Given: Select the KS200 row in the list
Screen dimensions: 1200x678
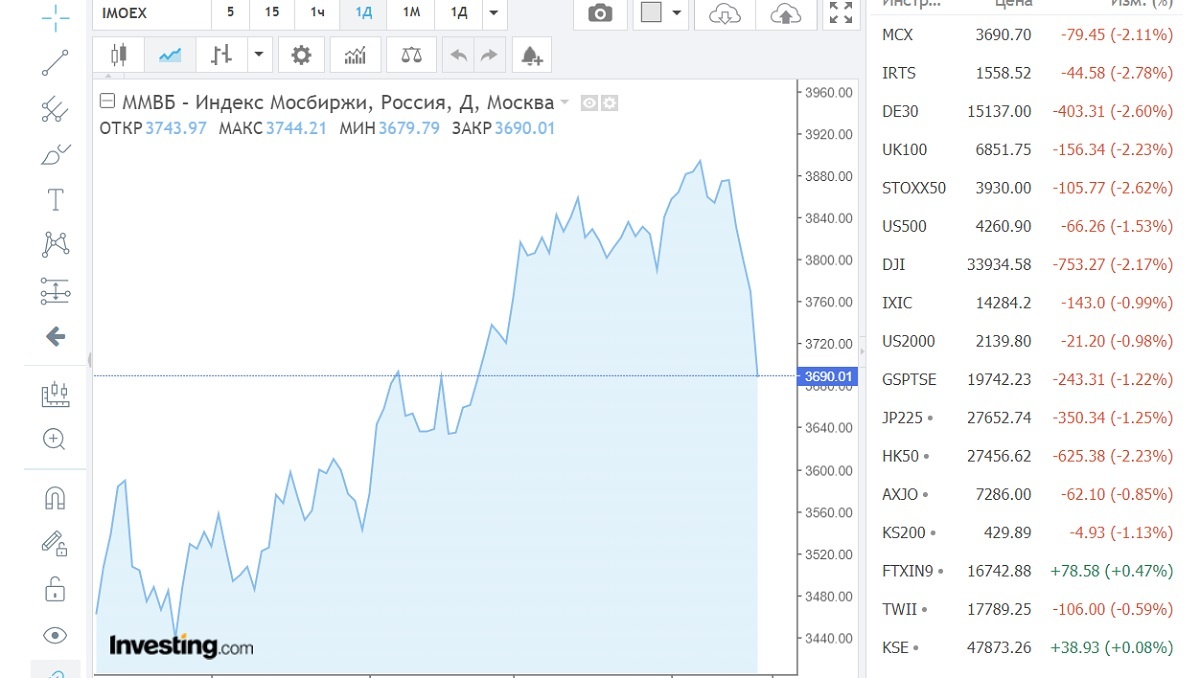Looking at the screenshot, I should pyautogui.click(x=1027, y=533).
